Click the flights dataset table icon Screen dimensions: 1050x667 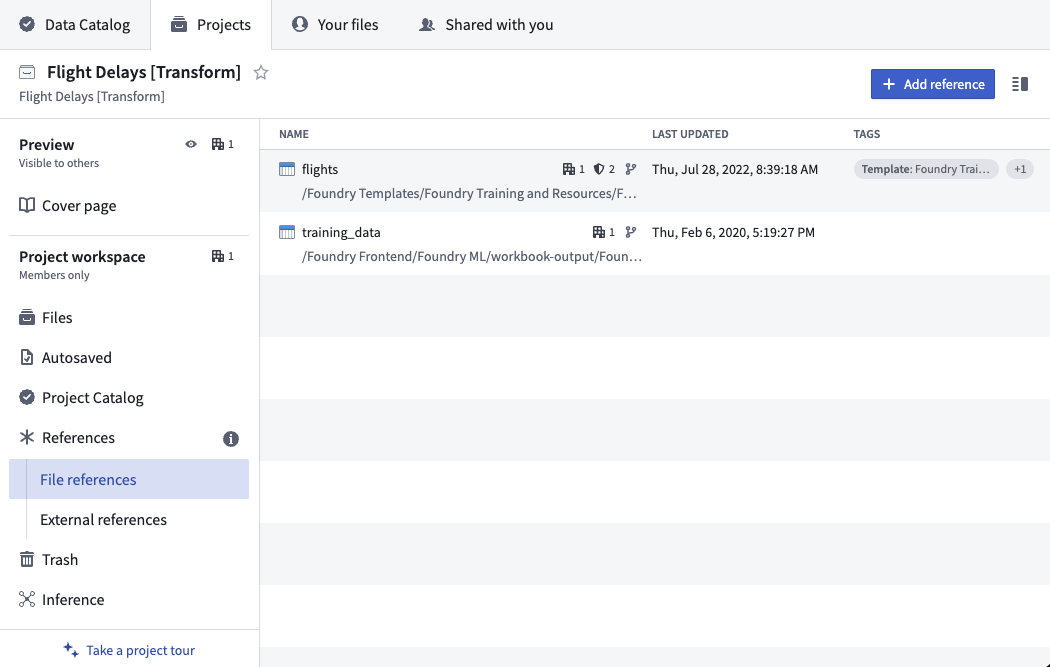tap(287, 169)
